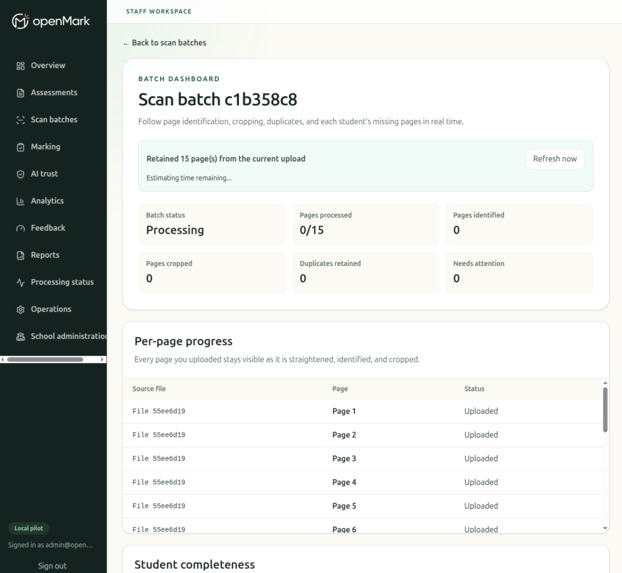622x573 pixels.
Task: Click the Scan batches scanner icon
Action: point(20,120)
